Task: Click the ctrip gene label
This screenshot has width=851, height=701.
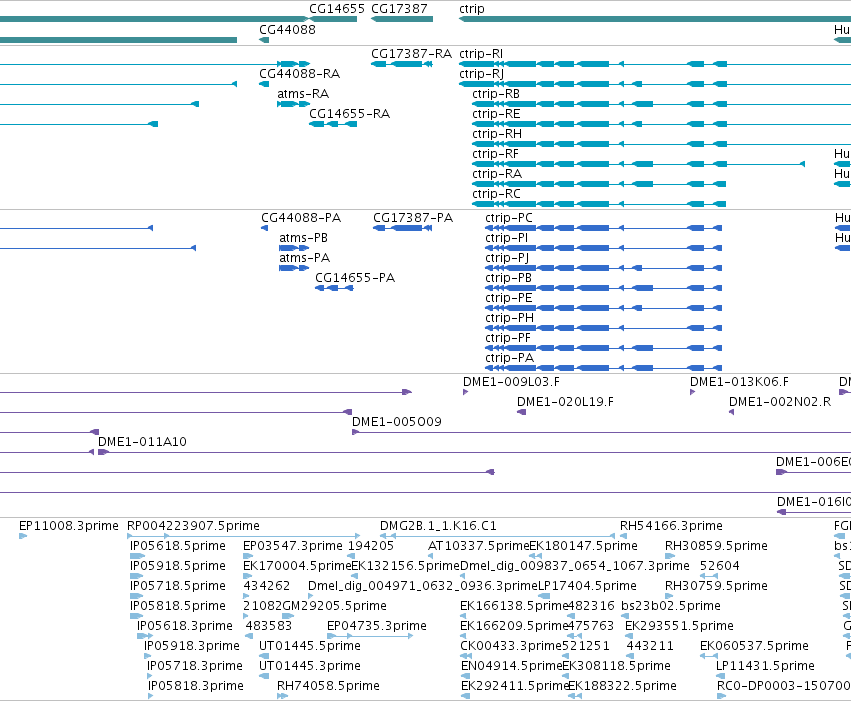Action: pyautogui.click(x=472, y=9)
